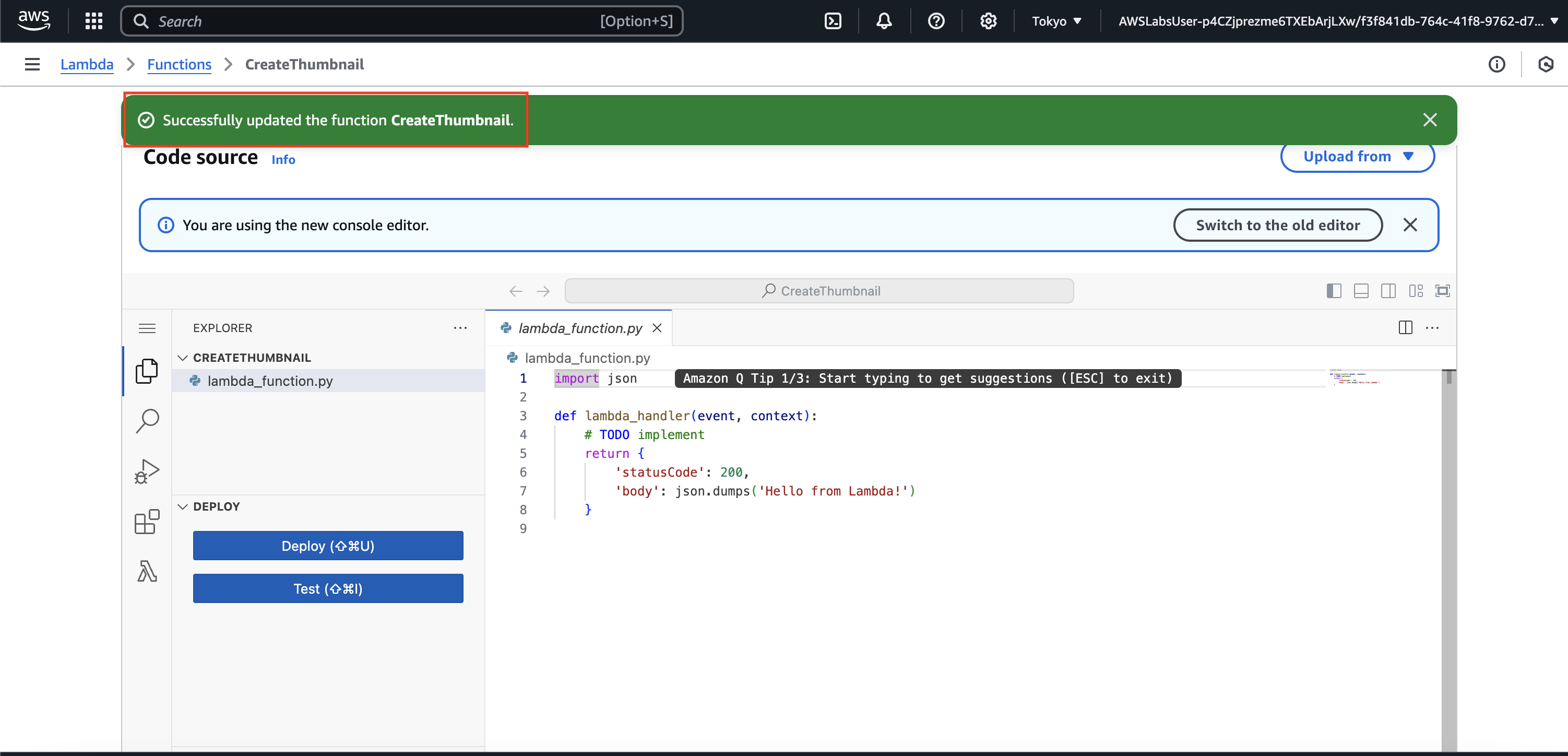Viewport: 1568px width, 756px height.
Task: Open the editor application menu icon
Action: click(x=147, y=328)
